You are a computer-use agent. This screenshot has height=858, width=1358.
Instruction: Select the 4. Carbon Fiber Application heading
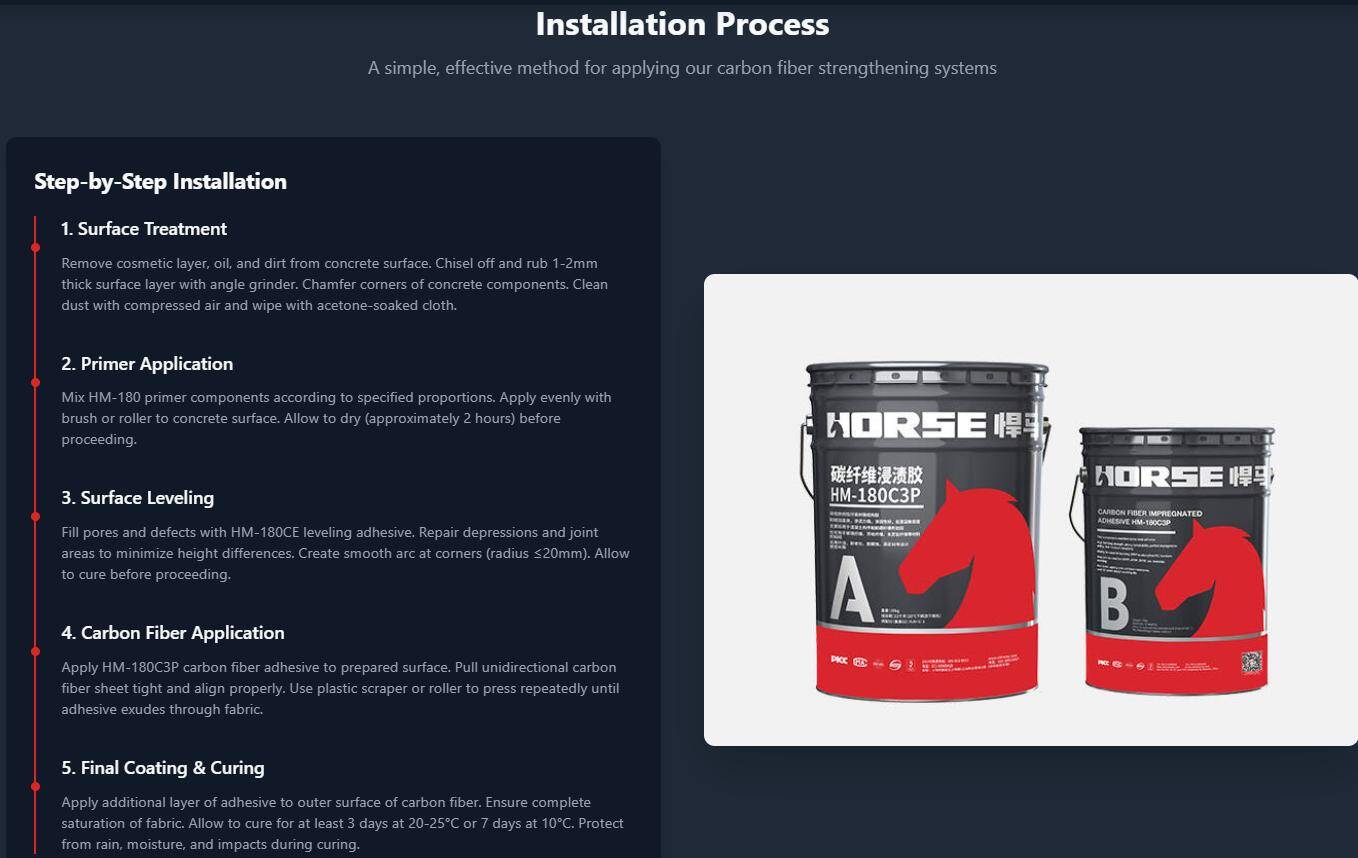173,633
